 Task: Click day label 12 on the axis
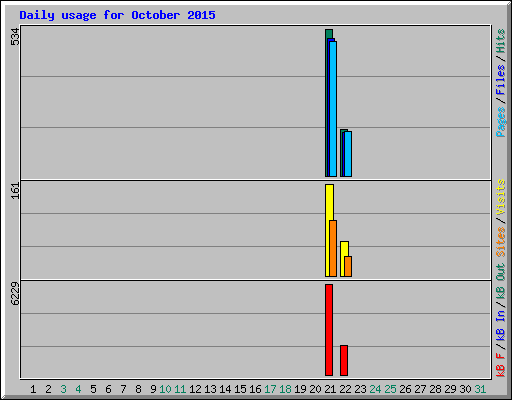pos(195,389)
